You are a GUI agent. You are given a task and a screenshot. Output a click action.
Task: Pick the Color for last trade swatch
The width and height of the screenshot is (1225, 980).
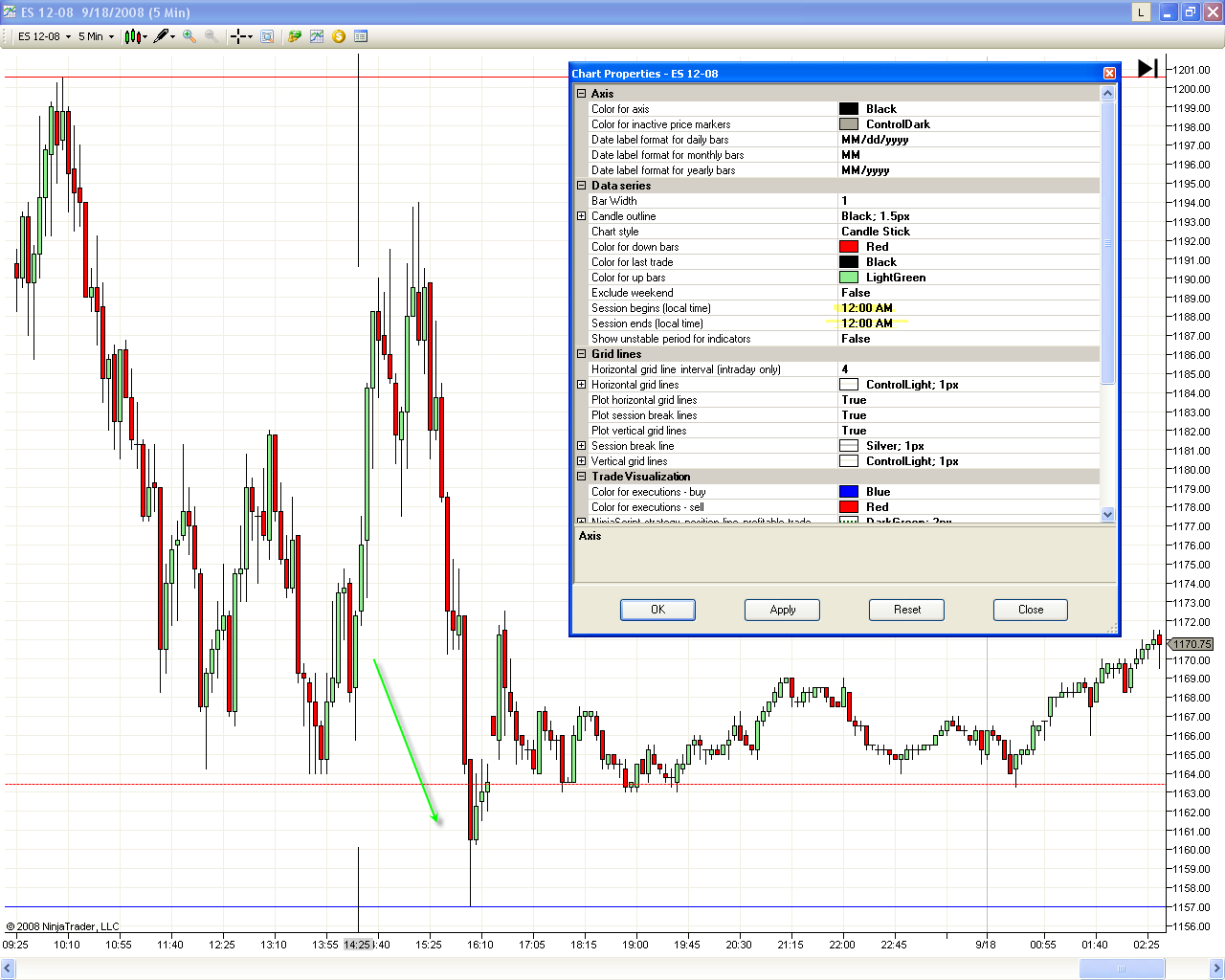point(849,262)
